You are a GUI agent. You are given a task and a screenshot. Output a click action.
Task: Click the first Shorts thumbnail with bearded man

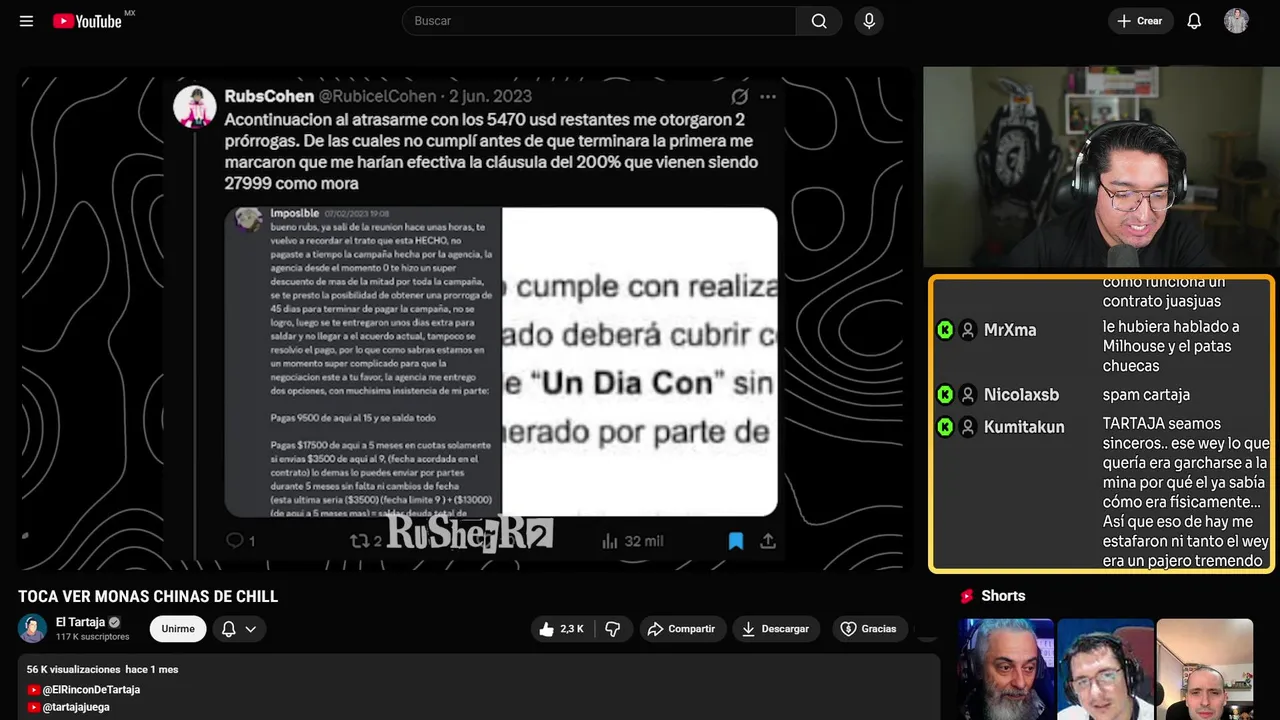[1005, 669]
